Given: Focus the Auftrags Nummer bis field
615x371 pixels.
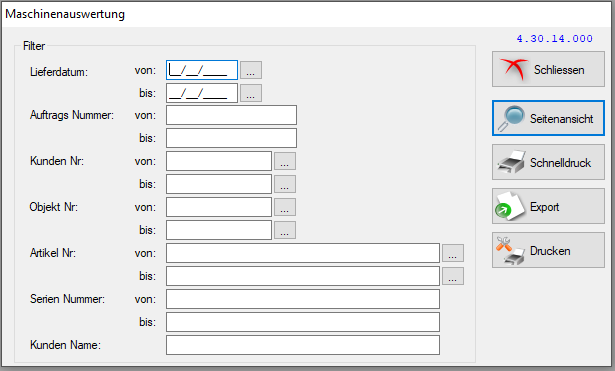Looking at the screenshot, I should (x=231, y=138).
